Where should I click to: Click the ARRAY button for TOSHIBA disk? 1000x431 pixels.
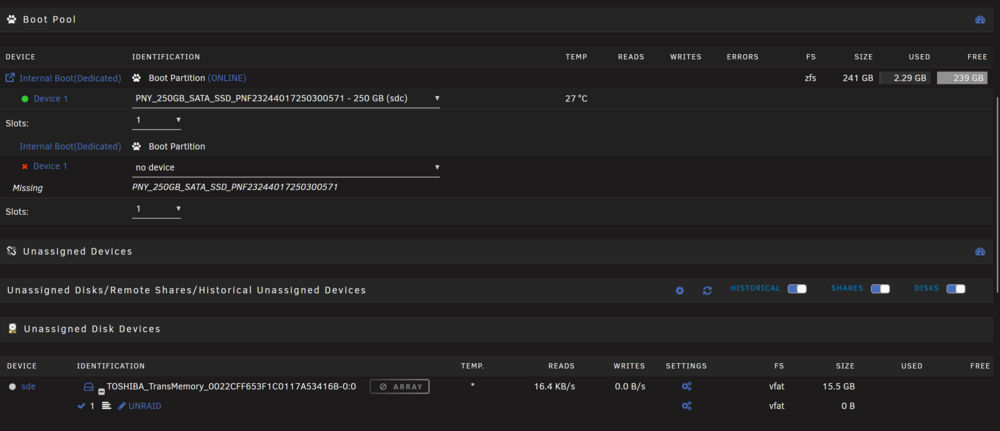tap(400, 386)
